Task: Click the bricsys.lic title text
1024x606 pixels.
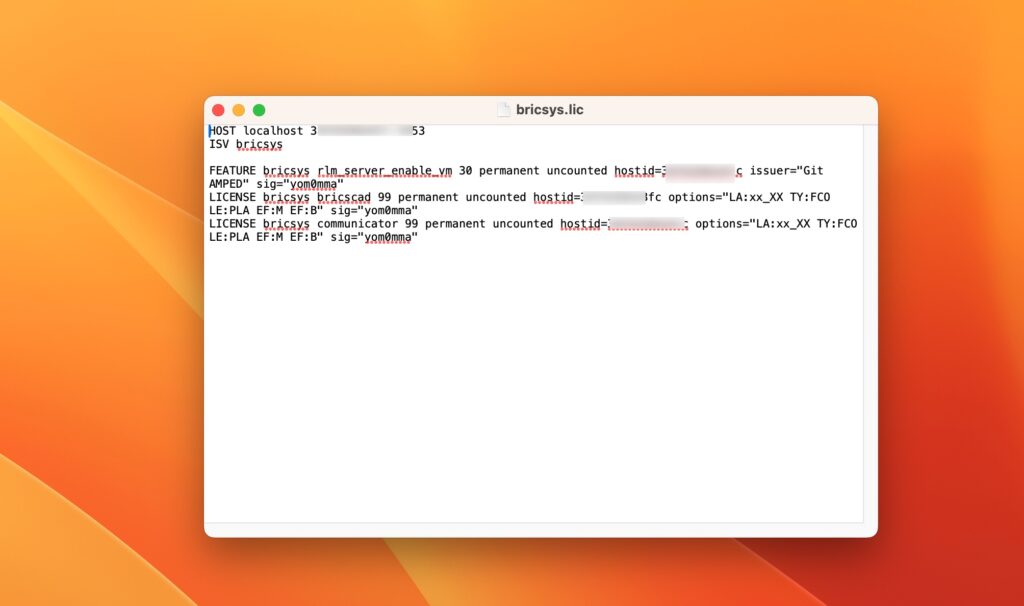Action: pyautogui.click(x=549, y=110)
